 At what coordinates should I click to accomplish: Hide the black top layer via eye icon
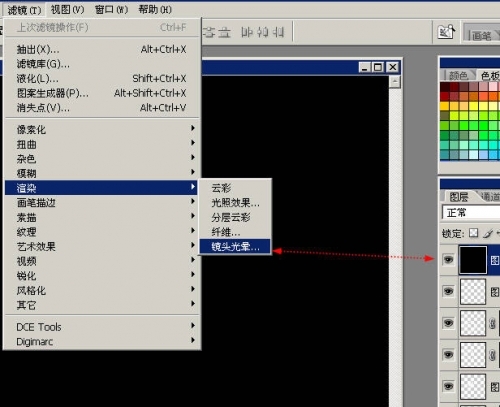point(448,259)
